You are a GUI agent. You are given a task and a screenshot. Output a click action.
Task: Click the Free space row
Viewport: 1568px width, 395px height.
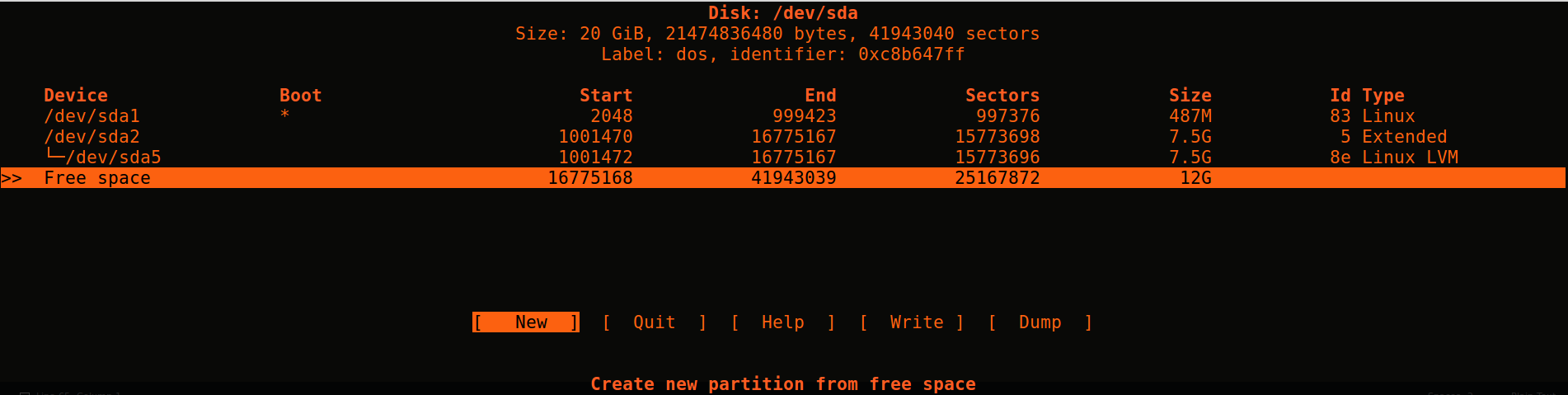click(97, 178)
